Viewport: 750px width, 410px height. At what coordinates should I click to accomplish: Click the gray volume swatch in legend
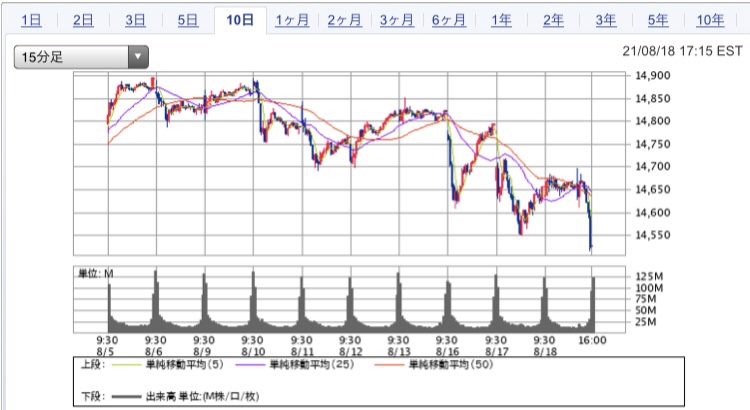[127, 397]
